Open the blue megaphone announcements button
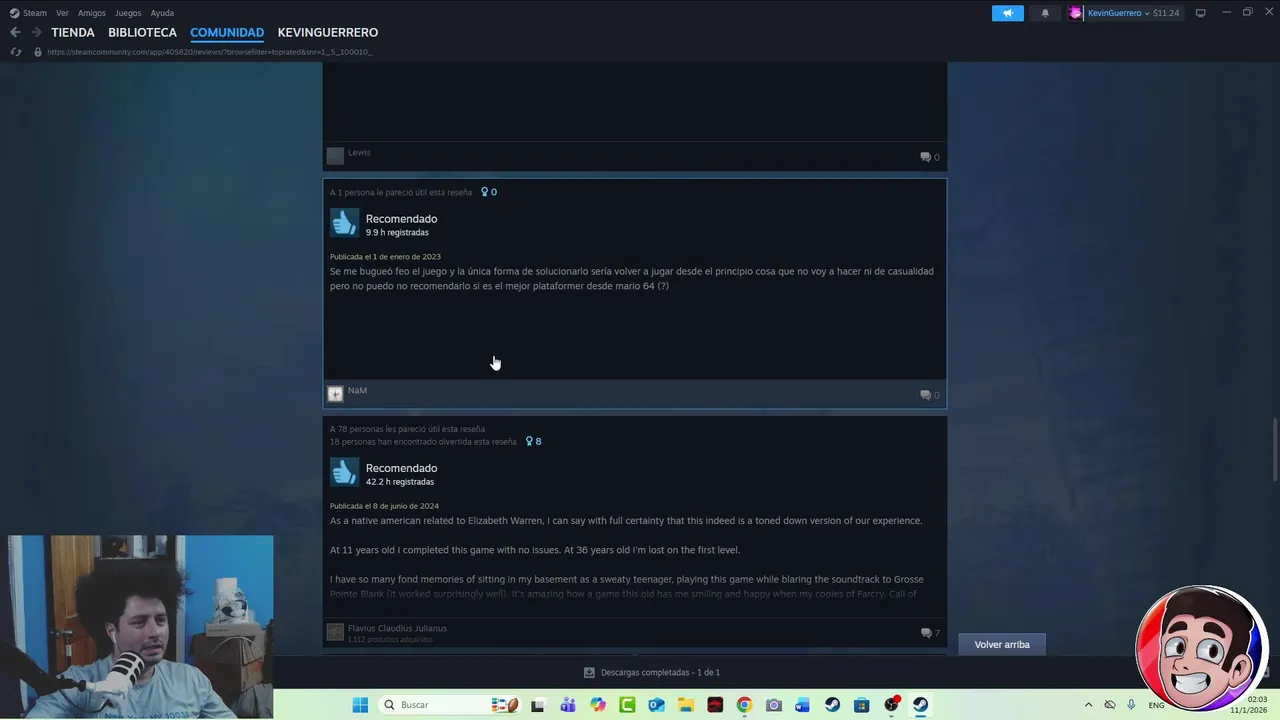Image resolution: width=1280 pixels, height=720 pixels. [1008, 13]
